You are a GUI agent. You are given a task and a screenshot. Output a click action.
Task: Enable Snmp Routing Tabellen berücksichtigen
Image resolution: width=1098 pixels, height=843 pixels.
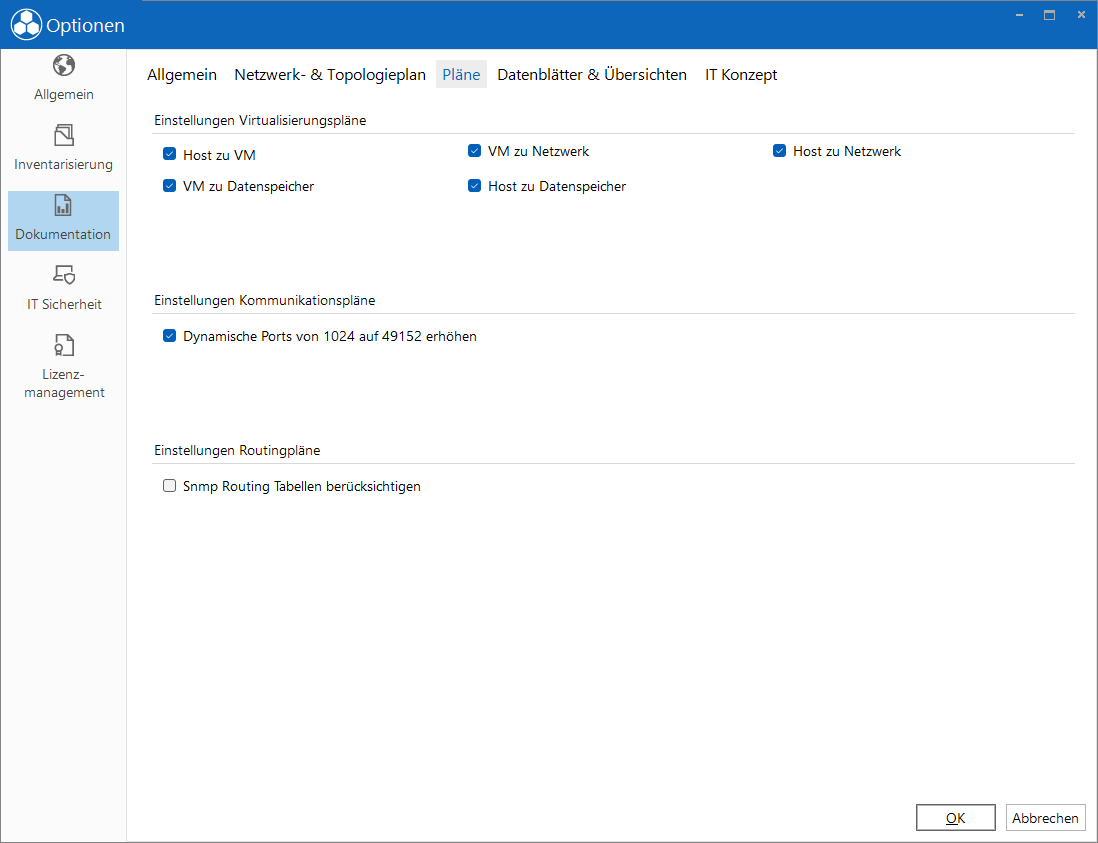[x=169, y=485]
